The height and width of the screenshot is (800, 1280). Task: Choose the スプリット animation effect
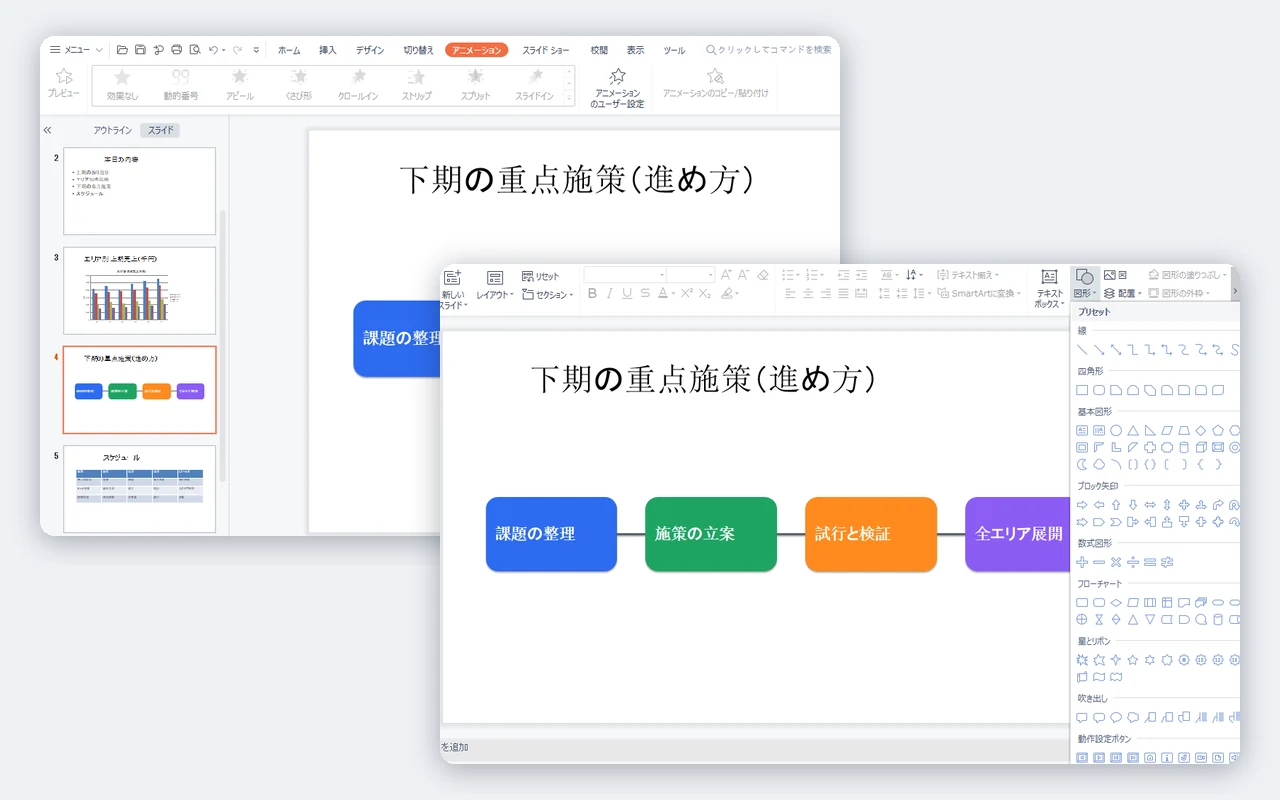point(476,85)
